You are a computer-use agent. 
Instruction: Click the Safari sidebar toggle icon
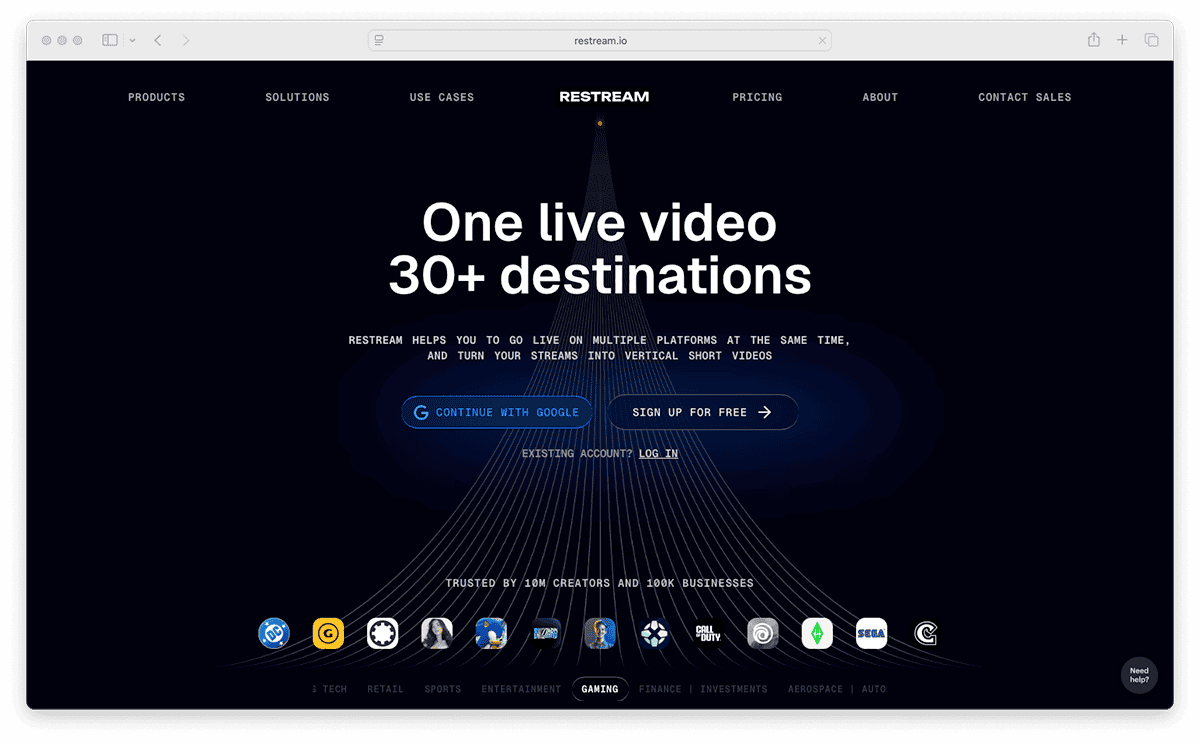[x=110, y=40]
